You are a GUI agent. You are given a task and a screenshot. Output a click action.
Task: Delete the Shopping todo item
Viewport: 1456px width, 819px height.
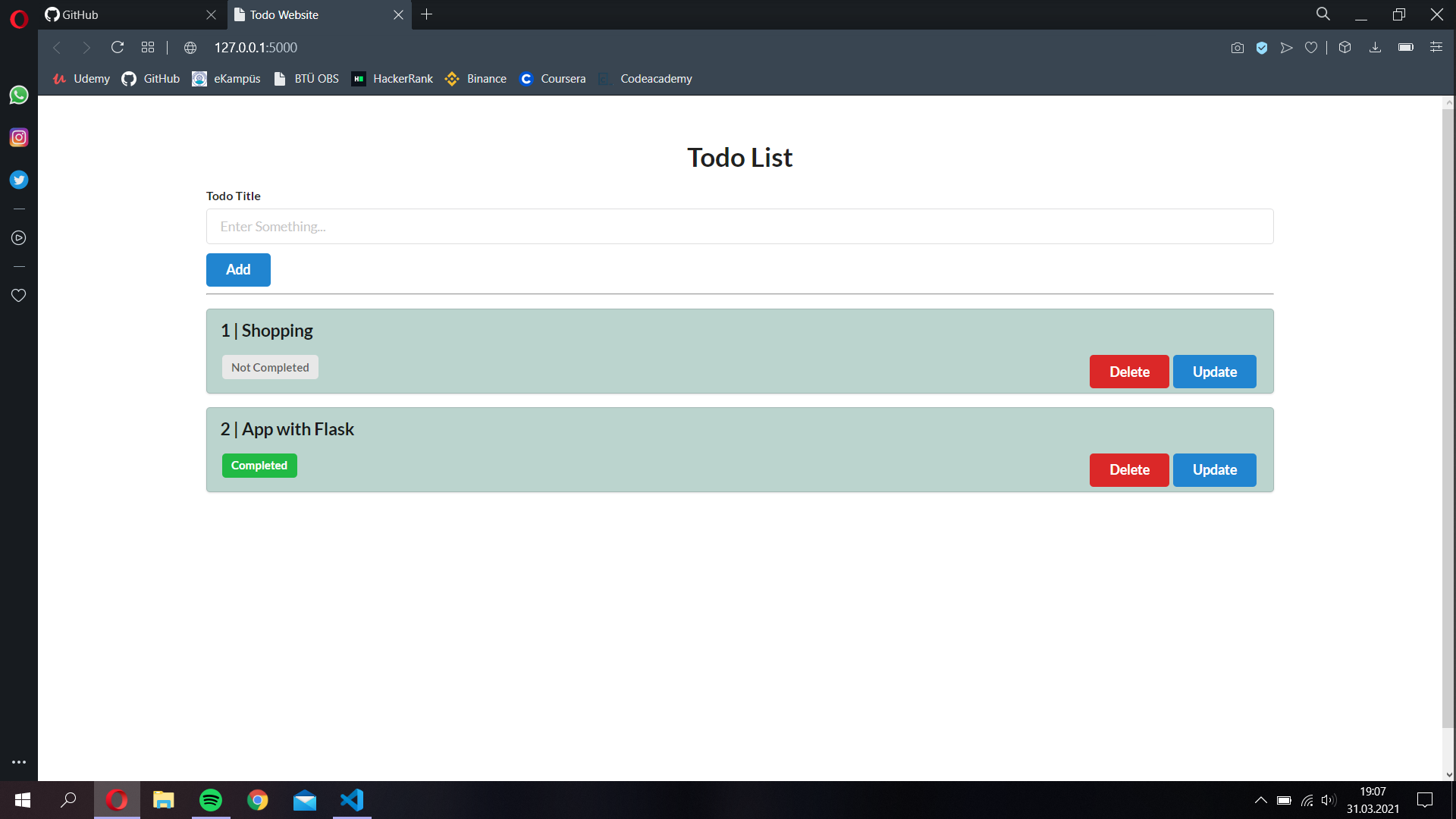(1129, 372)
